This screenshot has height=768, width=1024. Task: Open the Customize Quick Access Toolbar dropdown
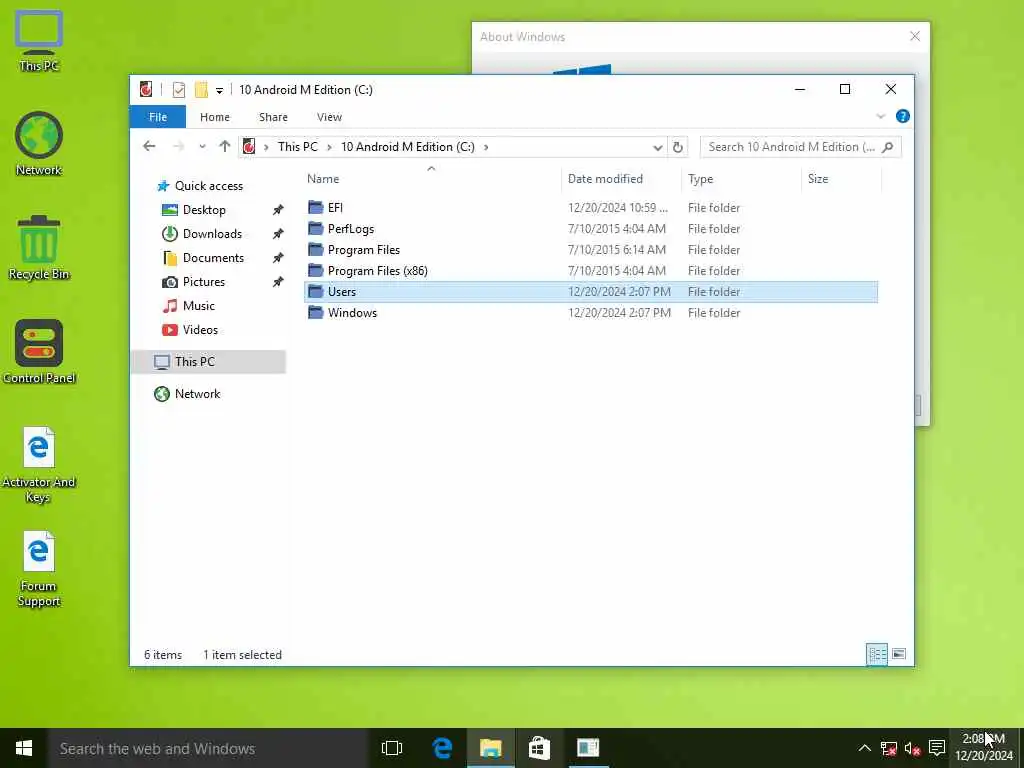(219, 90)
